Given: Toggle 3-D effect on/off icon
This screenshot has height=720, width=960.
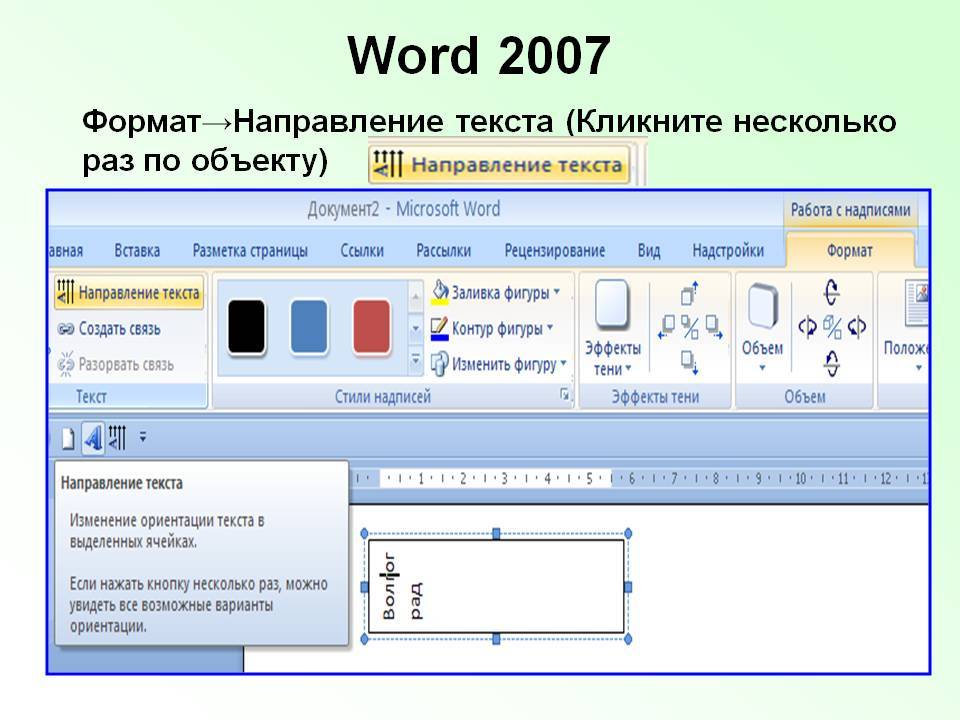Looking at the screenshot, I should point(831,327).
